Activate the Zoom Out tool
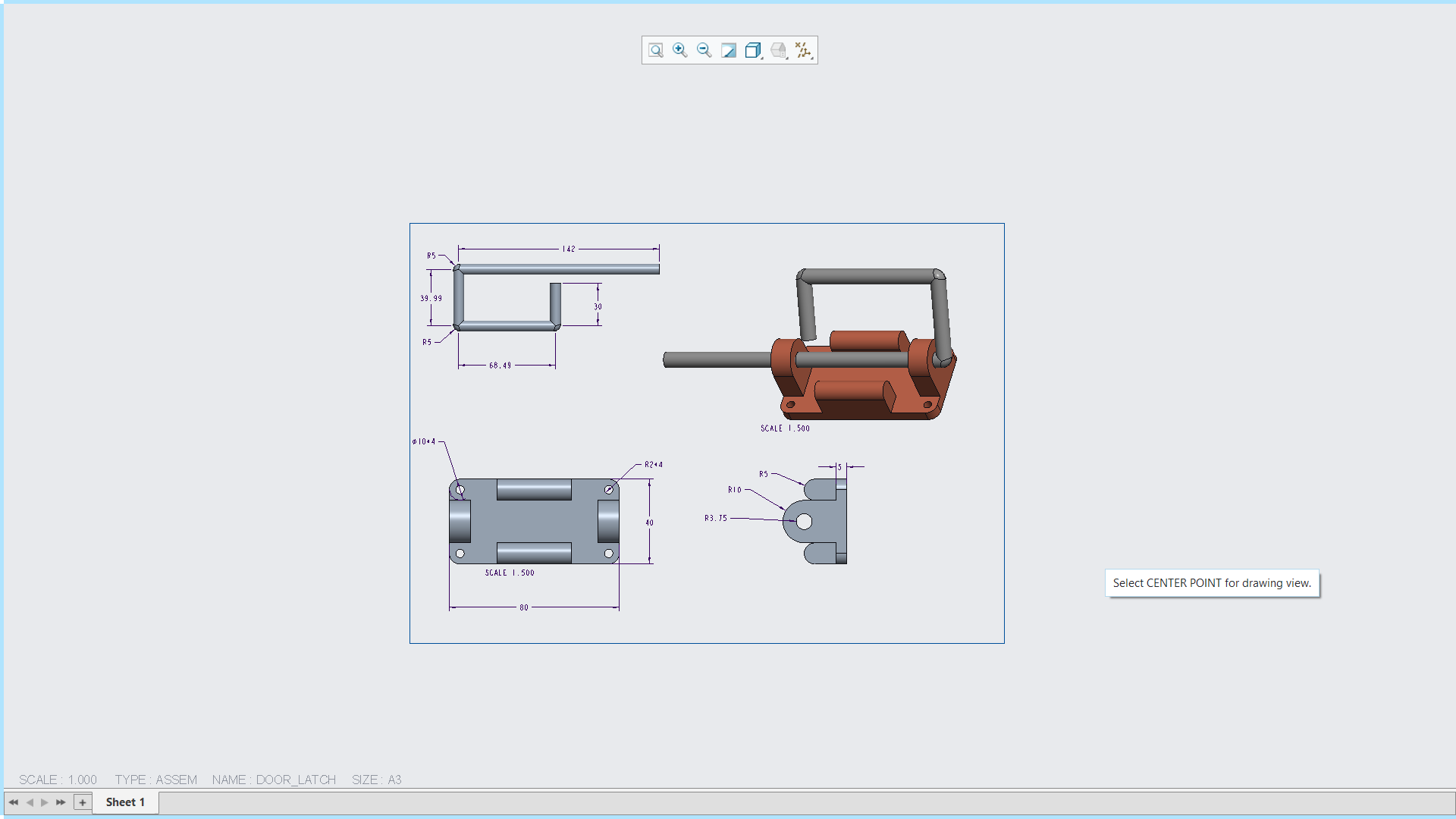1456x819 pixels. click(x=704, y=50)
